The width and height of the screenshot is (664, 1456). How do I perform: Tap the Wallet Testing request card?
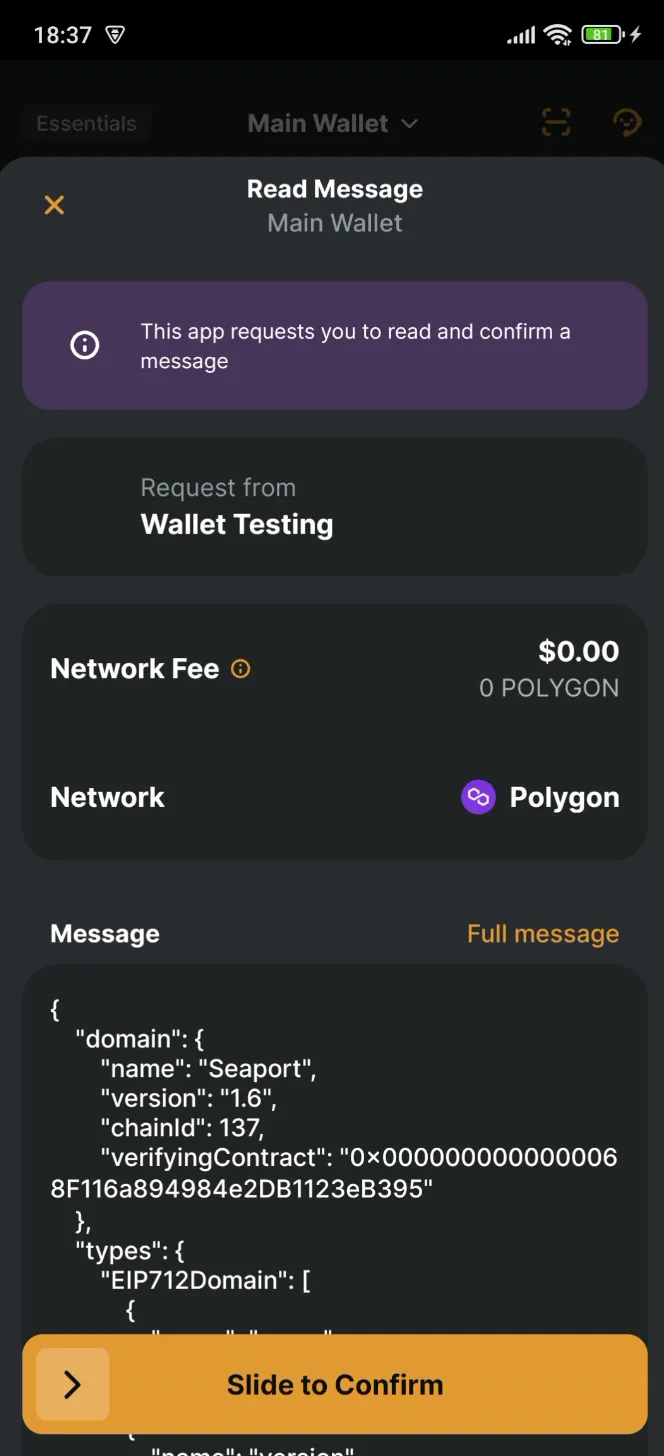(335, 507)
